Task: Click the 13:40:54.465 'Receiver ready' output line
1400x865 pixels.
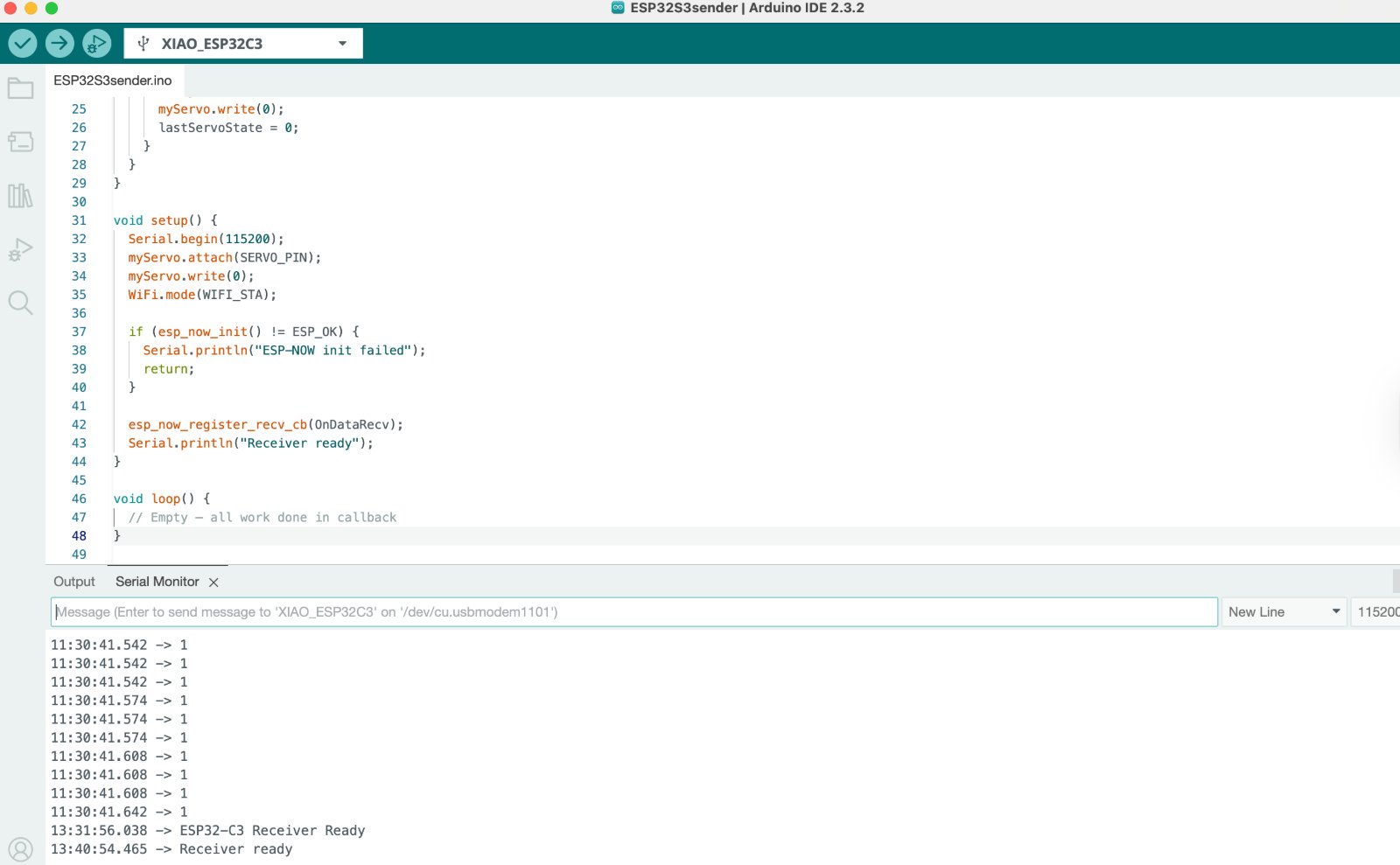Action: (171, 849)
